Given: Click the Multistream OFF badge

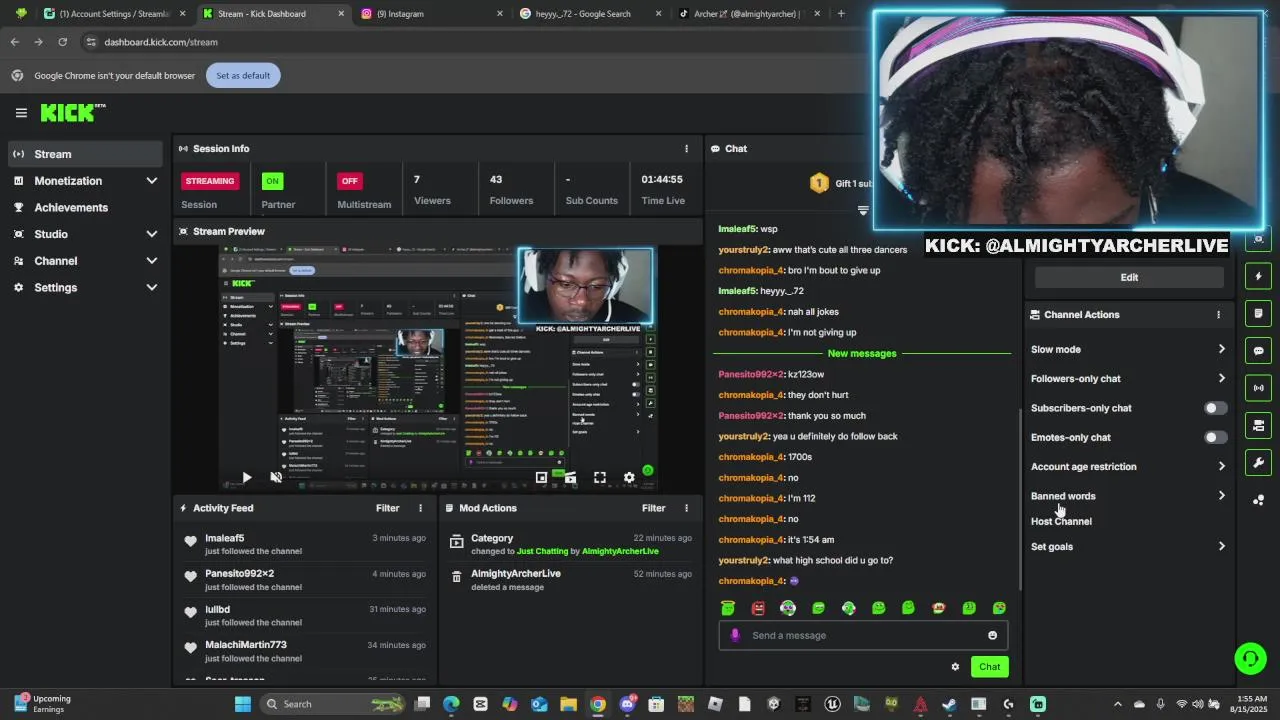Looking at the screenshot, I should coord(349,181).
